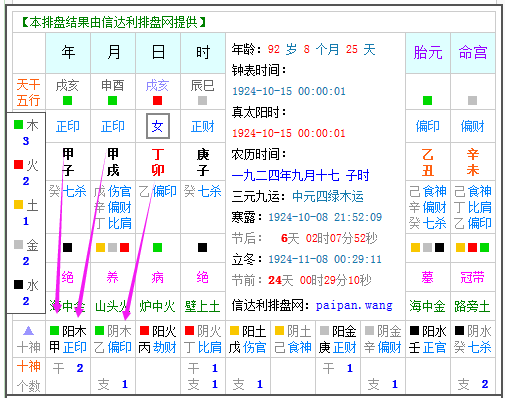505x398 pixels.
Task: Click the 天干五行 row label
Action: (29, 92)
